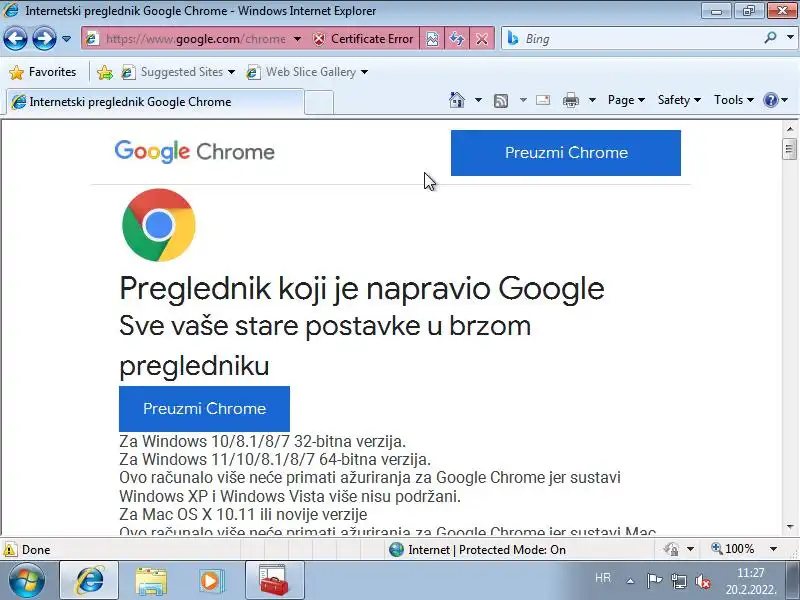
Task: Open the Windows Start menu
Action: (27, 581)
